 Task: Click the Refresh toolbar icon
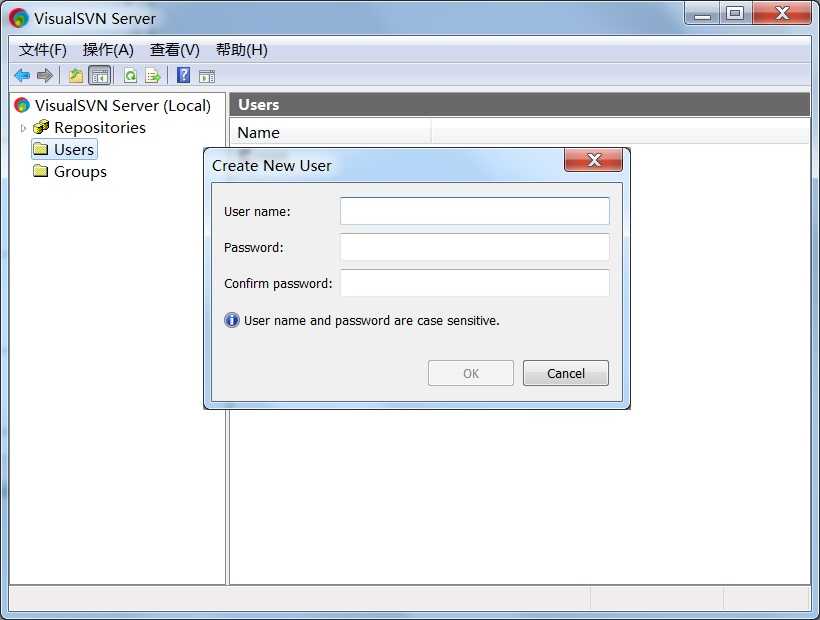(x=130, y=76)
